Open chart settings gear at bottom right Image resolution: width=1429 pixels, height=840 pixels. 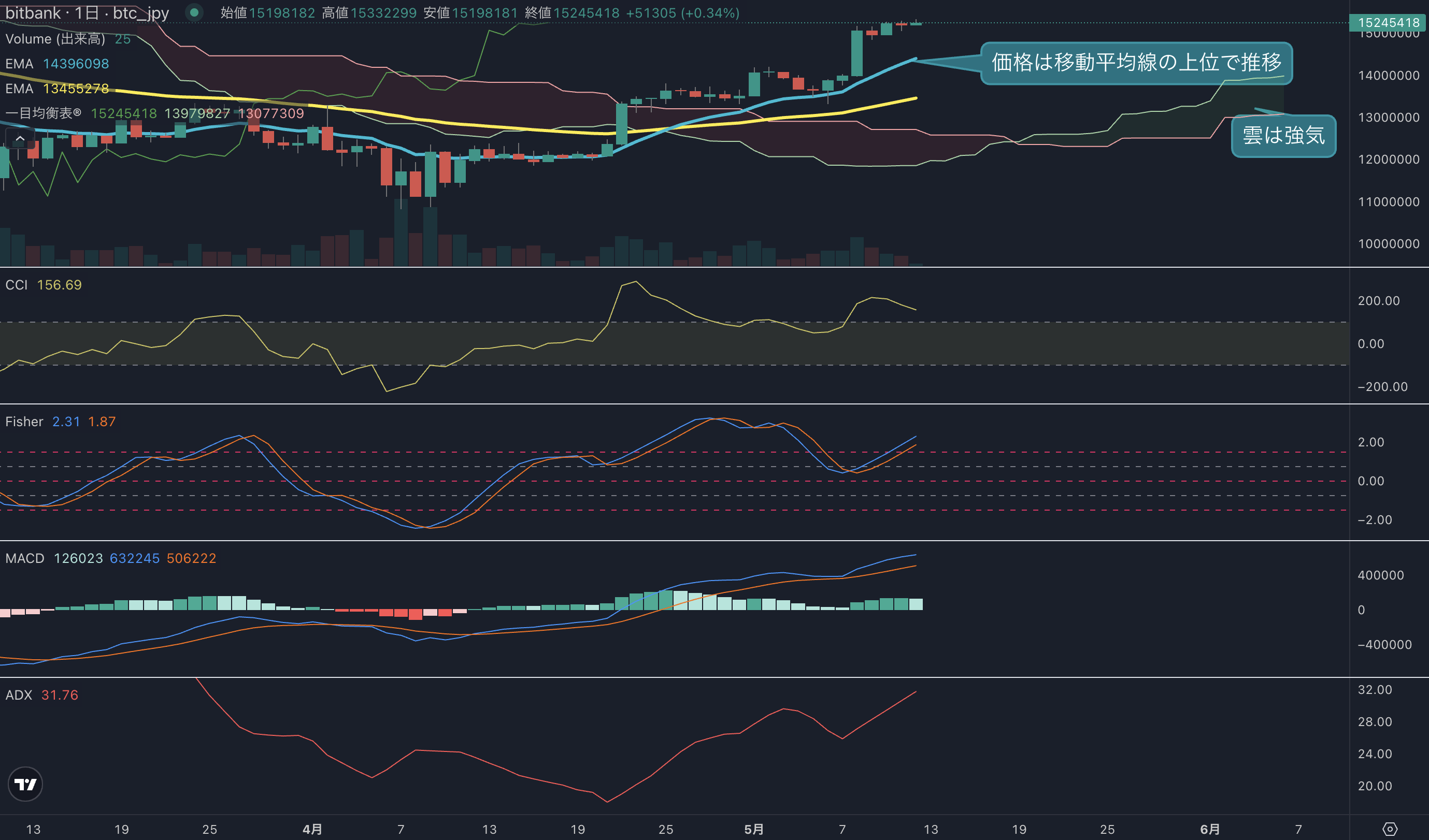tap(1390, 829)
